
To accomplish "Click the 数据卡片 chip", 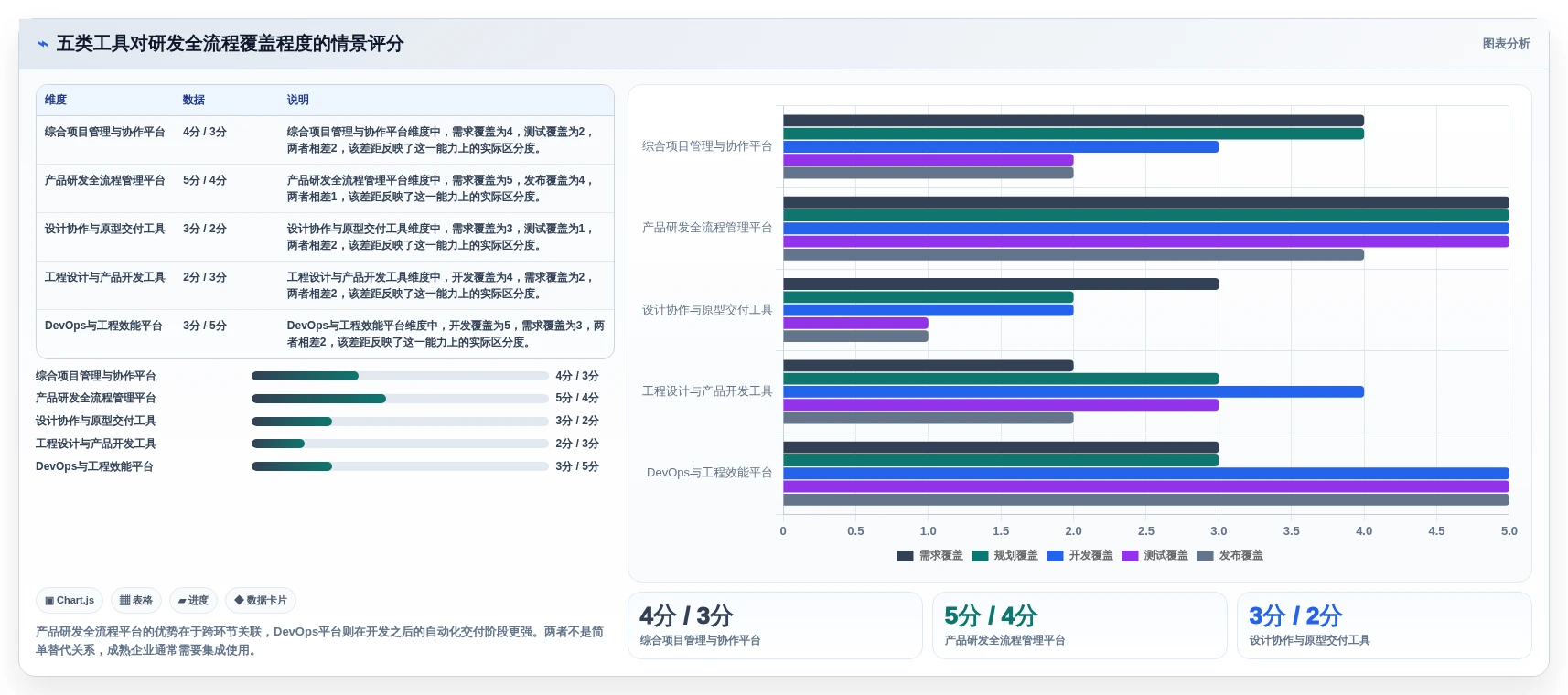I will [261, 601].
